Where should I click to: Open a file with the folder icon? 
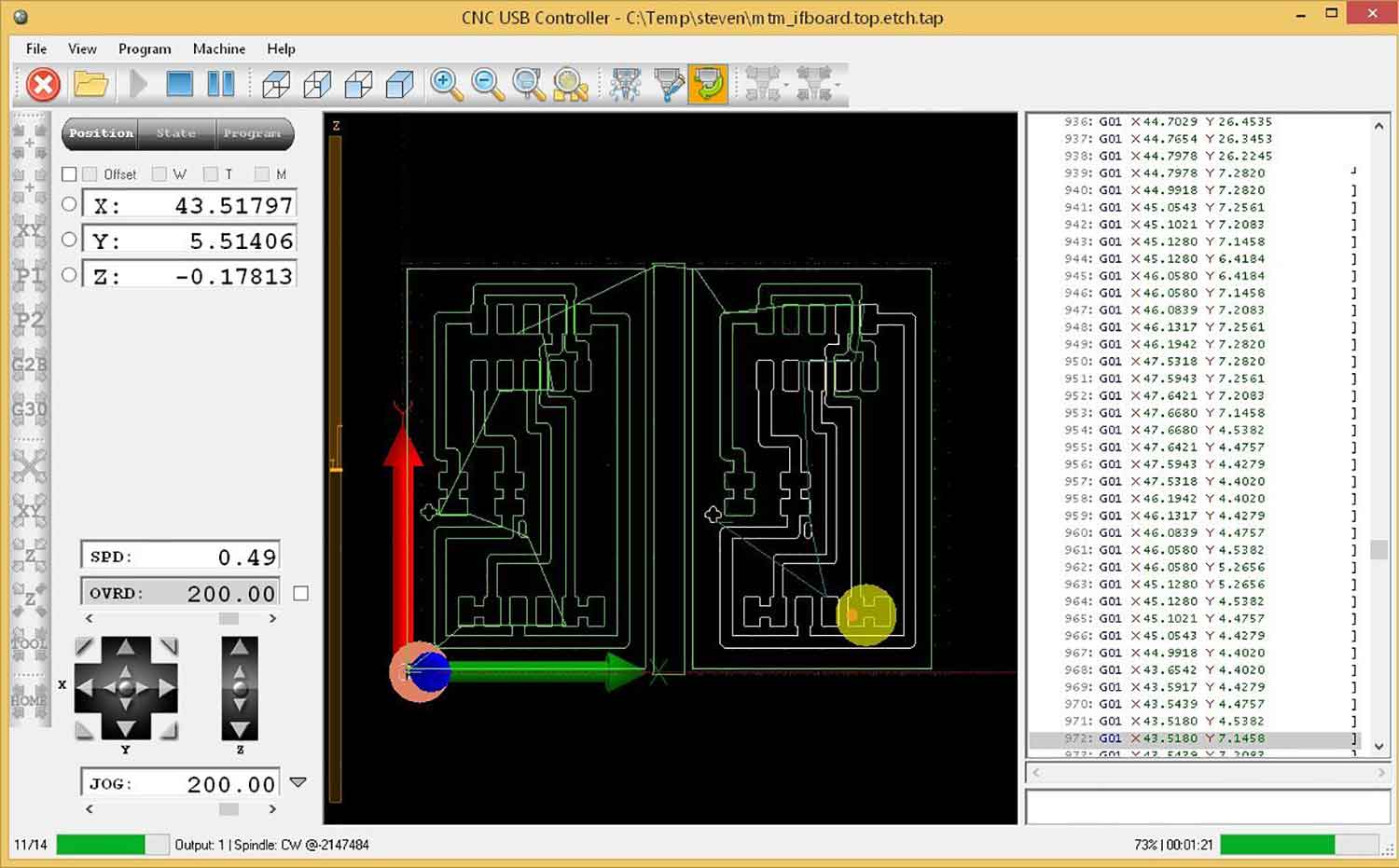[x=90, y=85]
